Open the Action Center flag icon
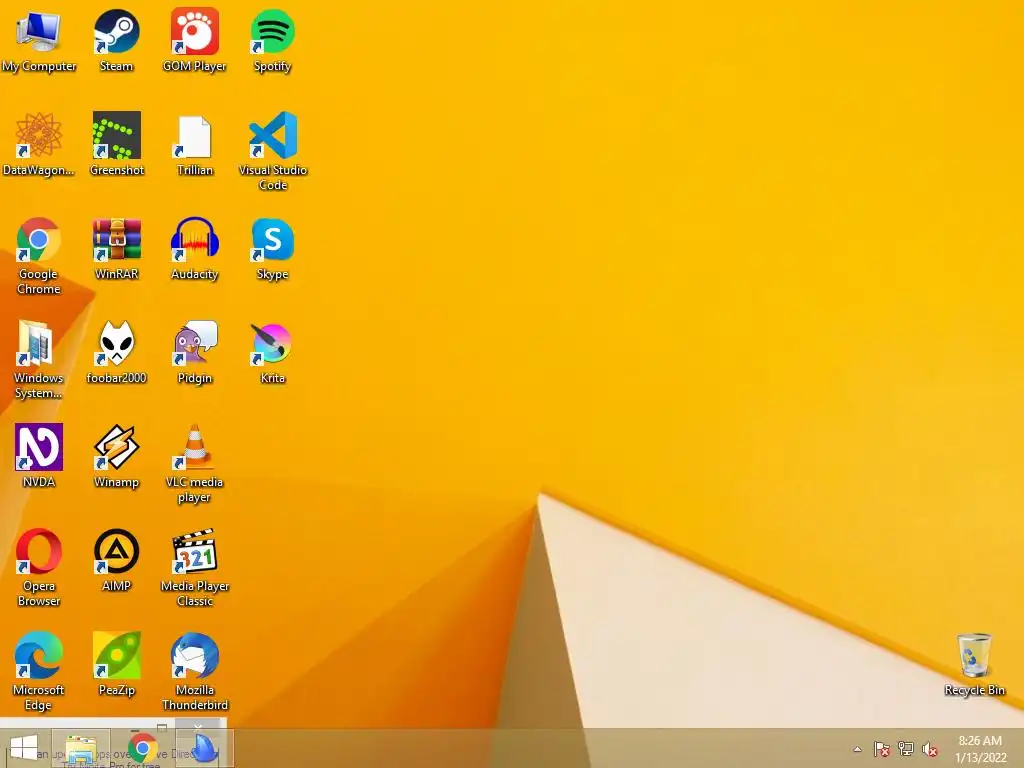The image size is (1024, 768). coord(882,749)
